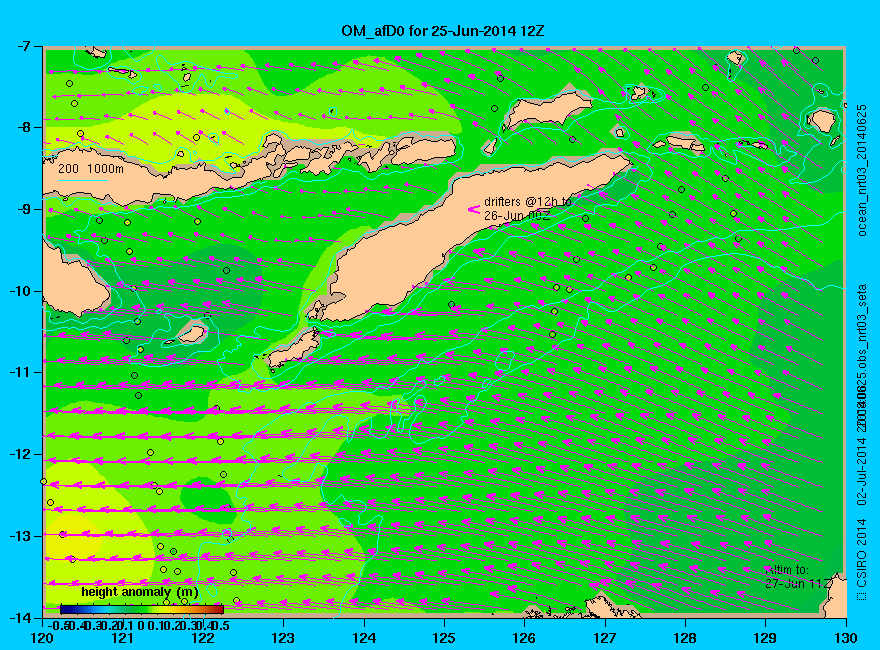Click the latitude label "-12"
The image size is (880, 650).
[x=19, y=454]
